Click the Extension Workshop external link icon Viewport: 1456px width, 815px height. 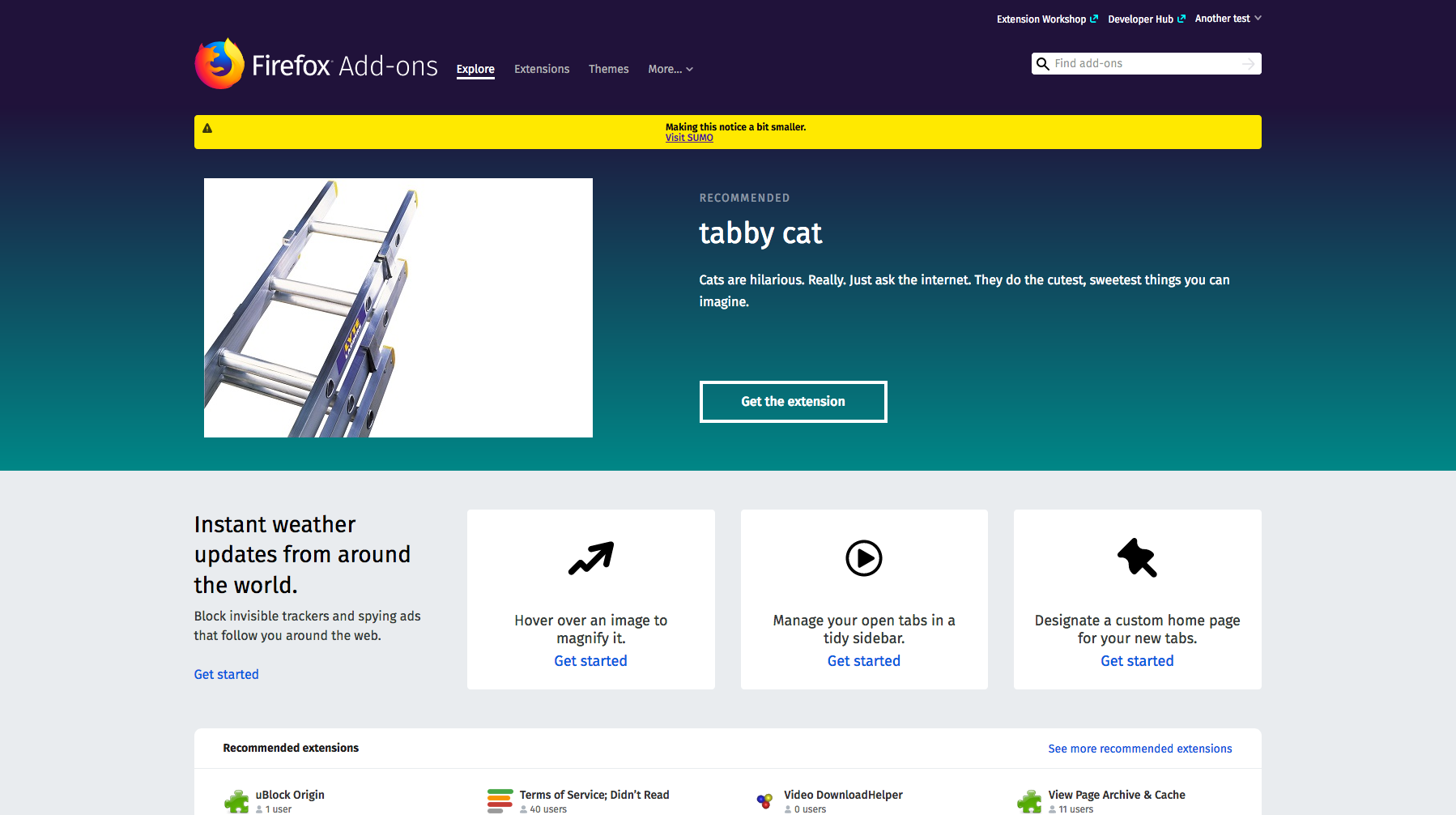coord(1094,19)
